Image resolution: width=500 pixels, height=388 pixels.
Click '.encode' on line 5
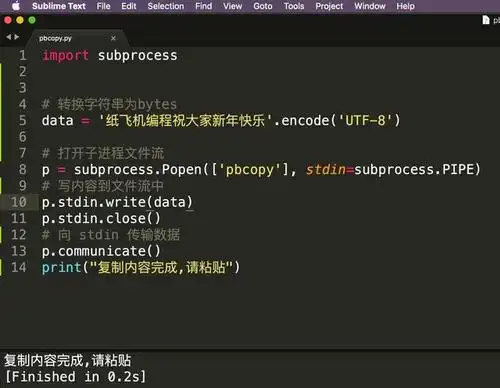tap(301, 120)
